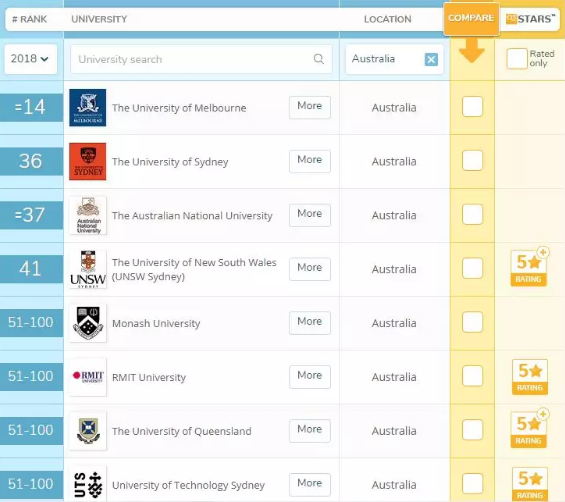Open RMIT's 5 star rating badge
The image size is (565, 502).
tap(529, 377)
